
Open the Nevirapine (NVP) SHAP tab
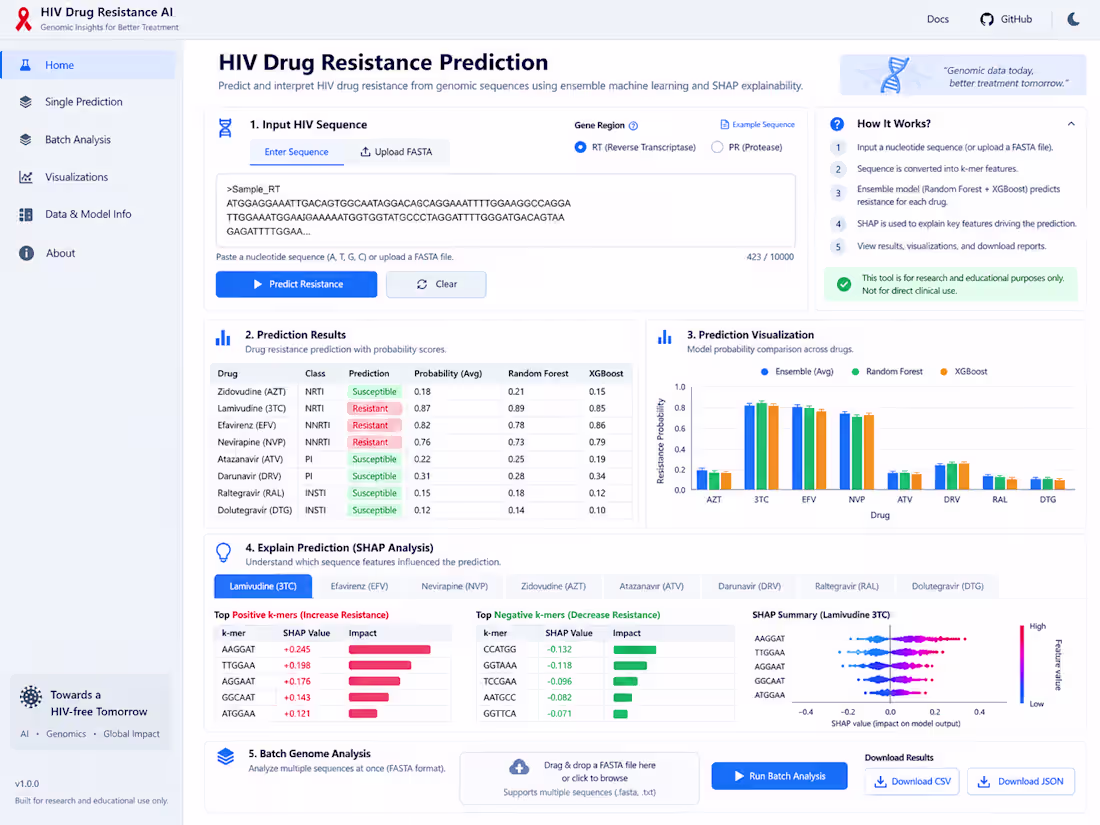coord(455,586)
